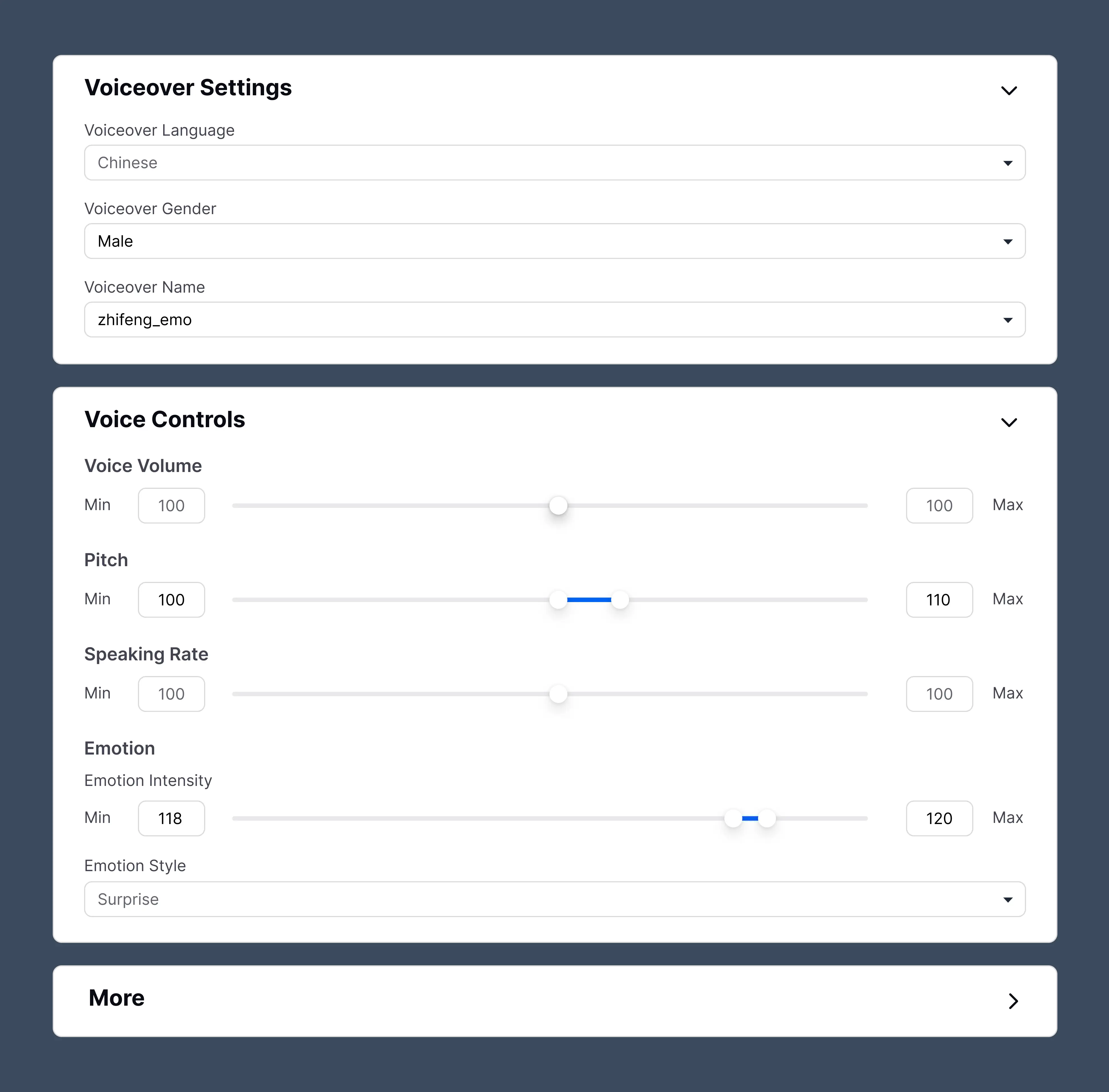Click the Pitch Max input field
Screen dimensions: 1109x1092
click(x=939, y=600)
